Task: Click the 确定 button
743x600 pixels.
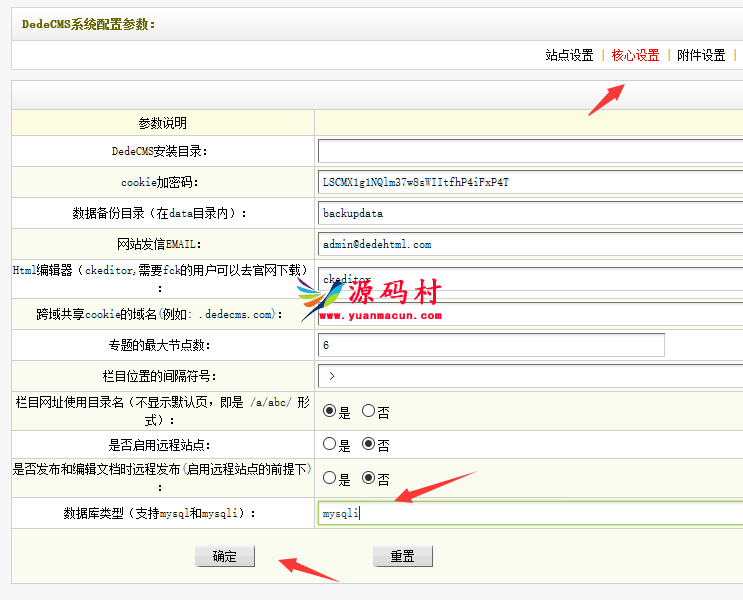Action: coord(225,556)
